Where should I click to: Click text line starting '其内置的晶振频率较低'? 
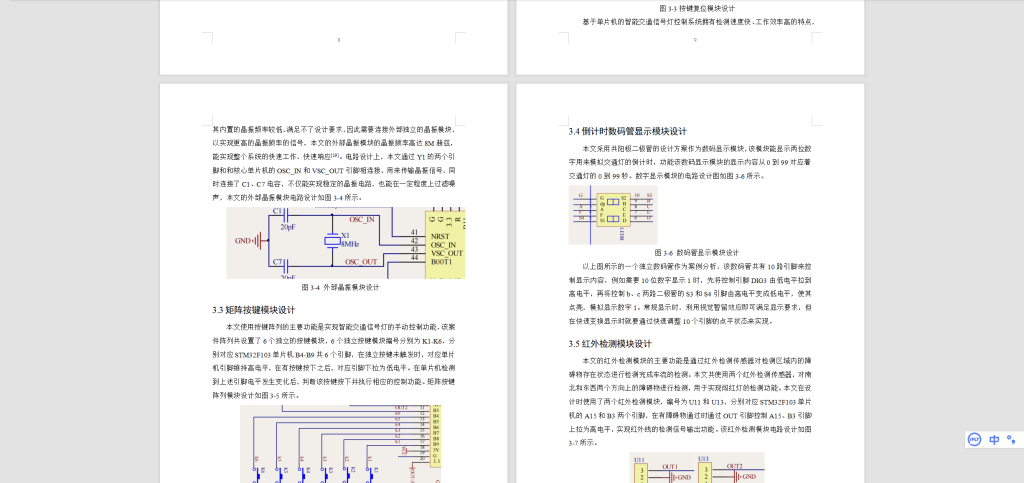[x=334, y=129]
